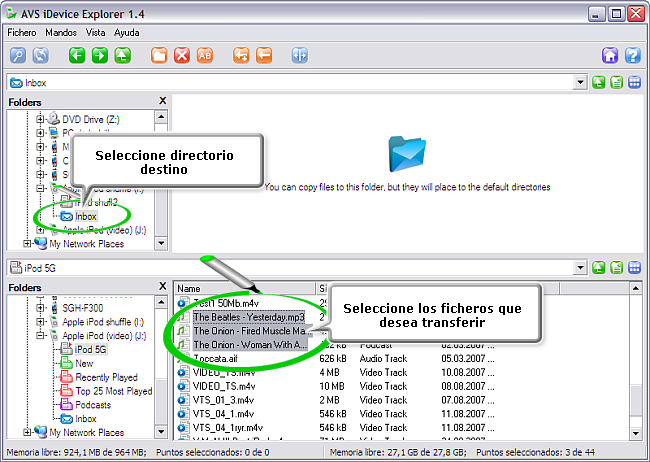650x462 pixels.
Task: Click top panel green up-folder icon
Action: point(598,83)
